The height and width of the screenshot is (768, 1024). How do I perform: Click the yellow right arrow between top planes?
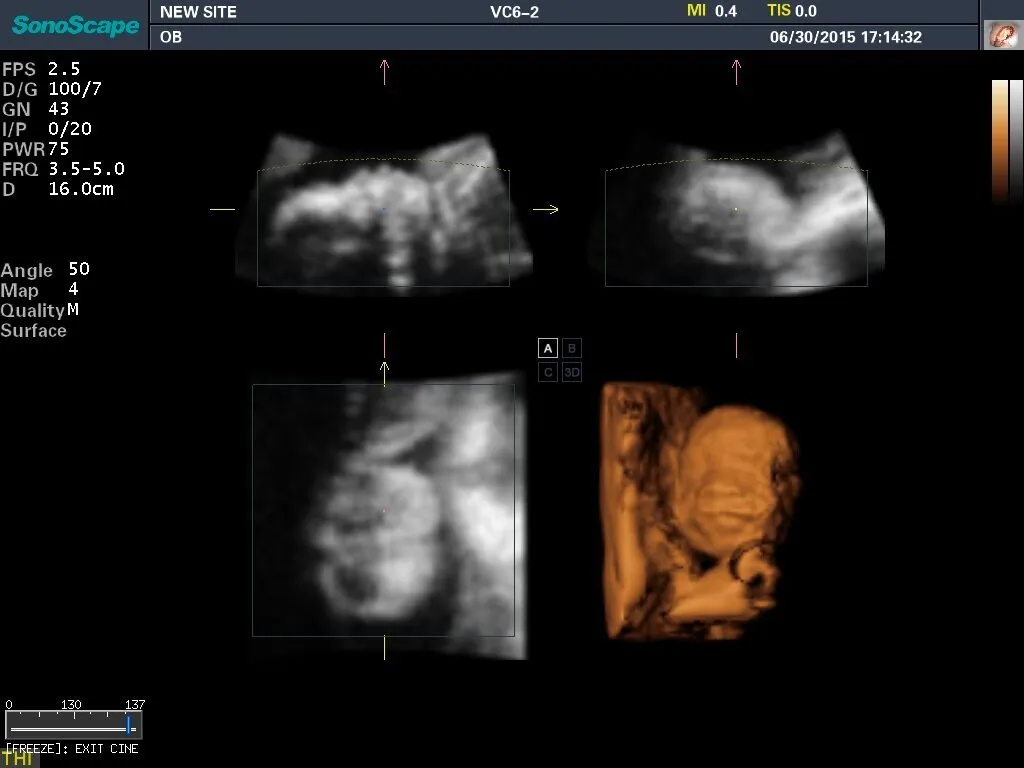coord(545,209)
